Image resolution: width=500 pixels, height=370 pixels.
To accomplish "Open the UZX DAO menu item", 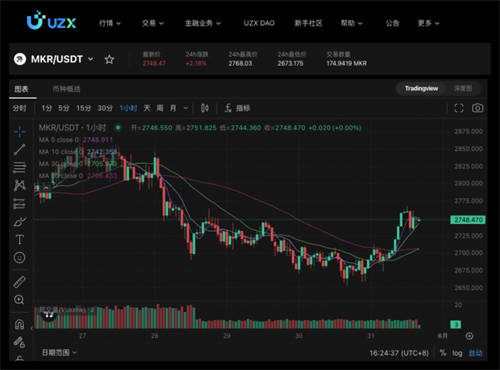I will pyautogui.click(x=259, y=23).
